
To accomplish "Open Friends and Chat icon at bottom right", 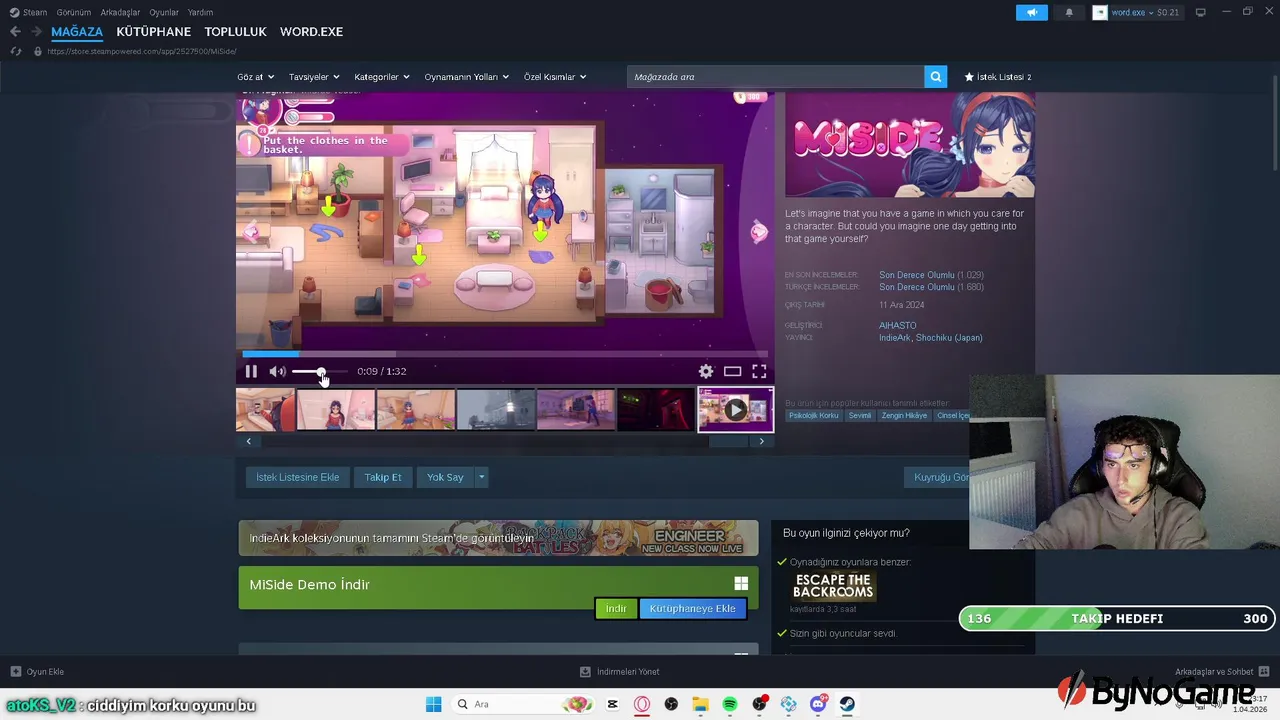I will [x=1263, y=671].
